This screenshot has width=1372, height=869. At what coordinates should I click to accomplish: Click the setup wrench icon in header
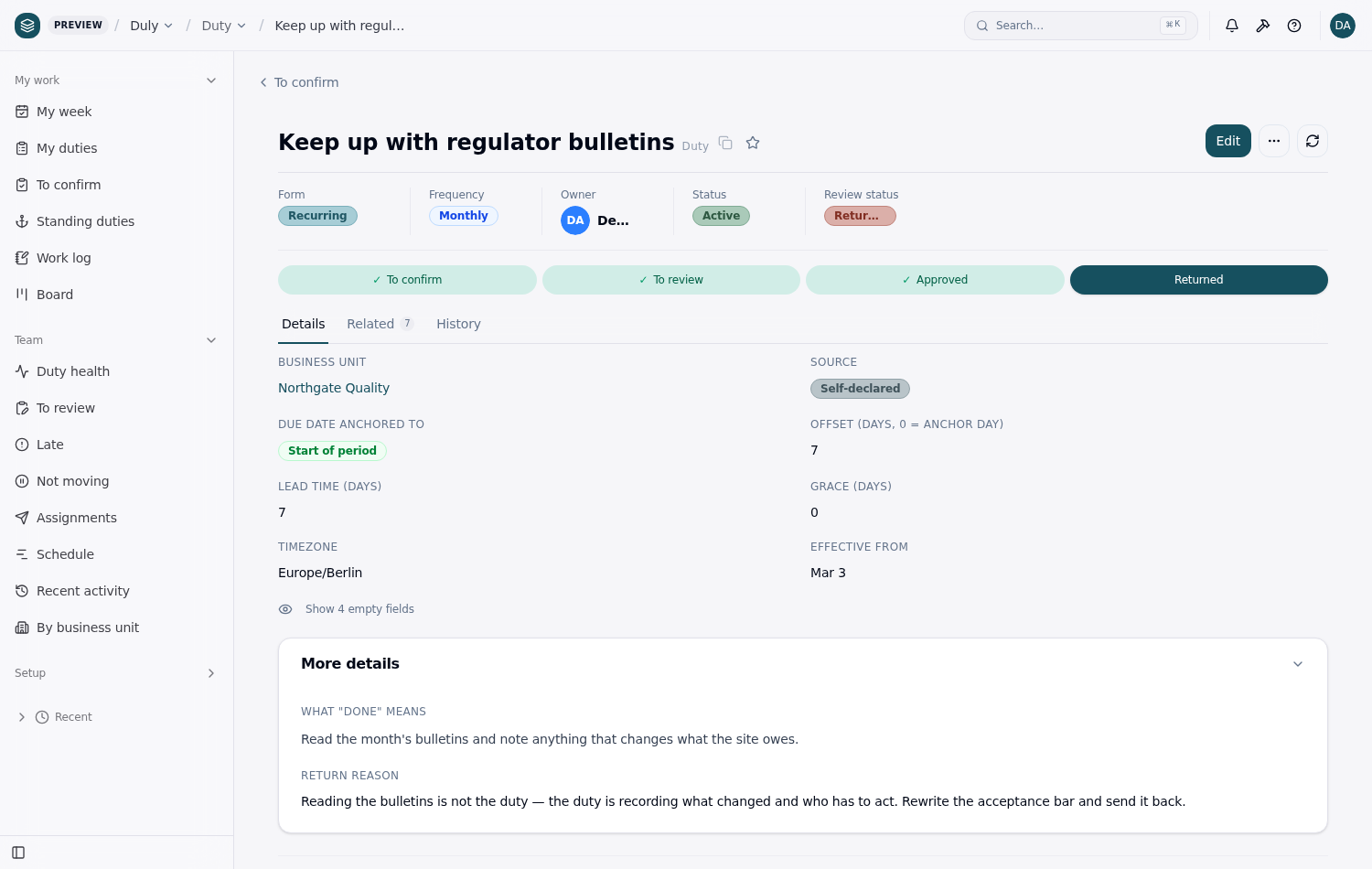(x=1263, y=26)
